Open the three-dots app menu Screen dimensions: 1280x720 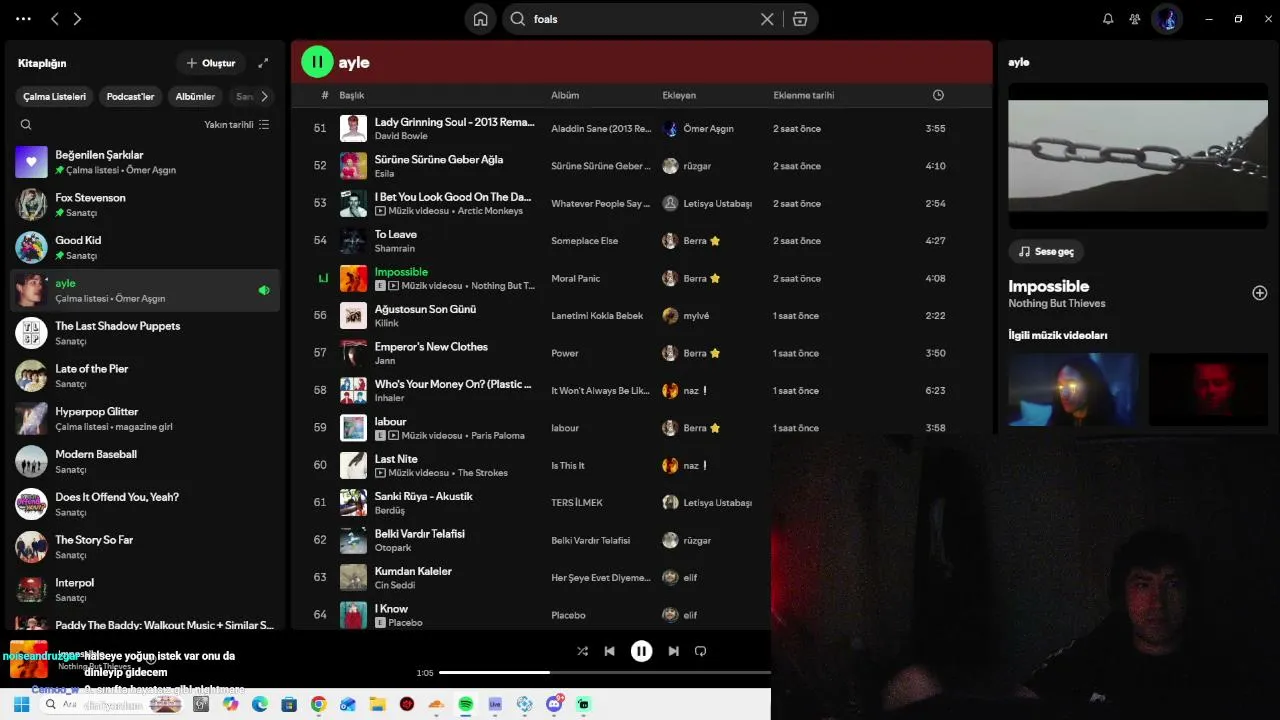(24, 19)
